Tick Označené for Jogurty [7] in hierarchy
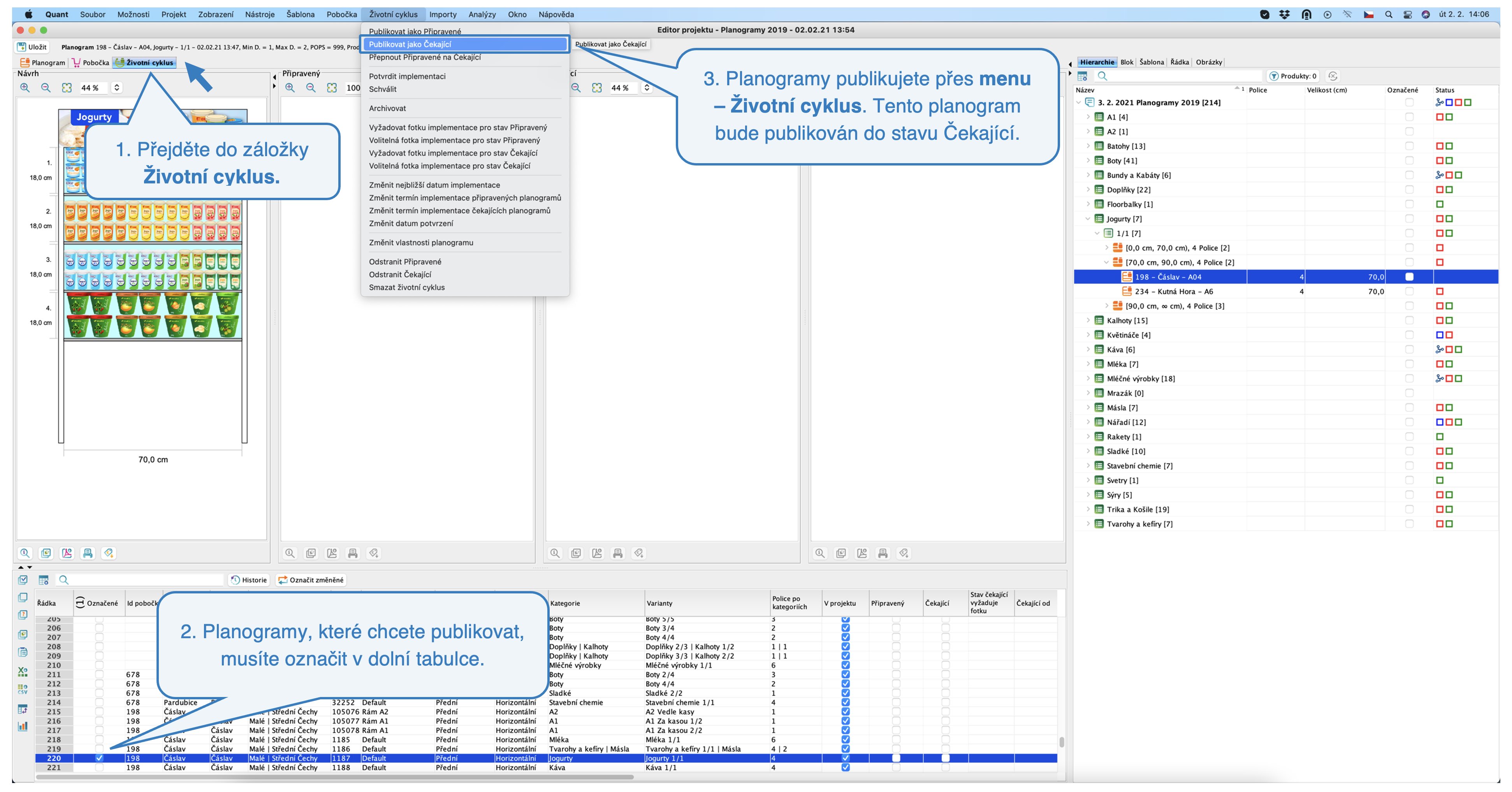The height and width of the screenshot is (792, 1512). [x=1409, y=219]
